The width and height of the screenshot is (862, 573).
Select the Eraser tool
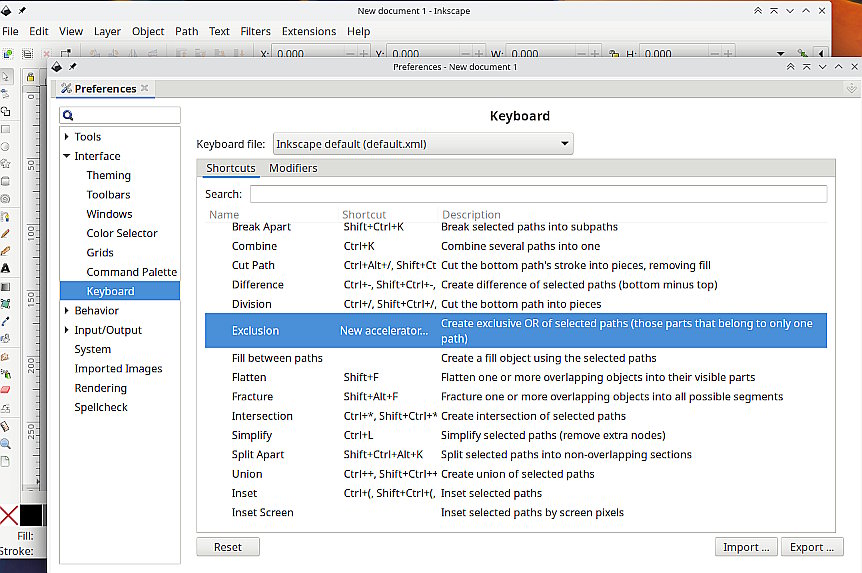pos(6,389)
